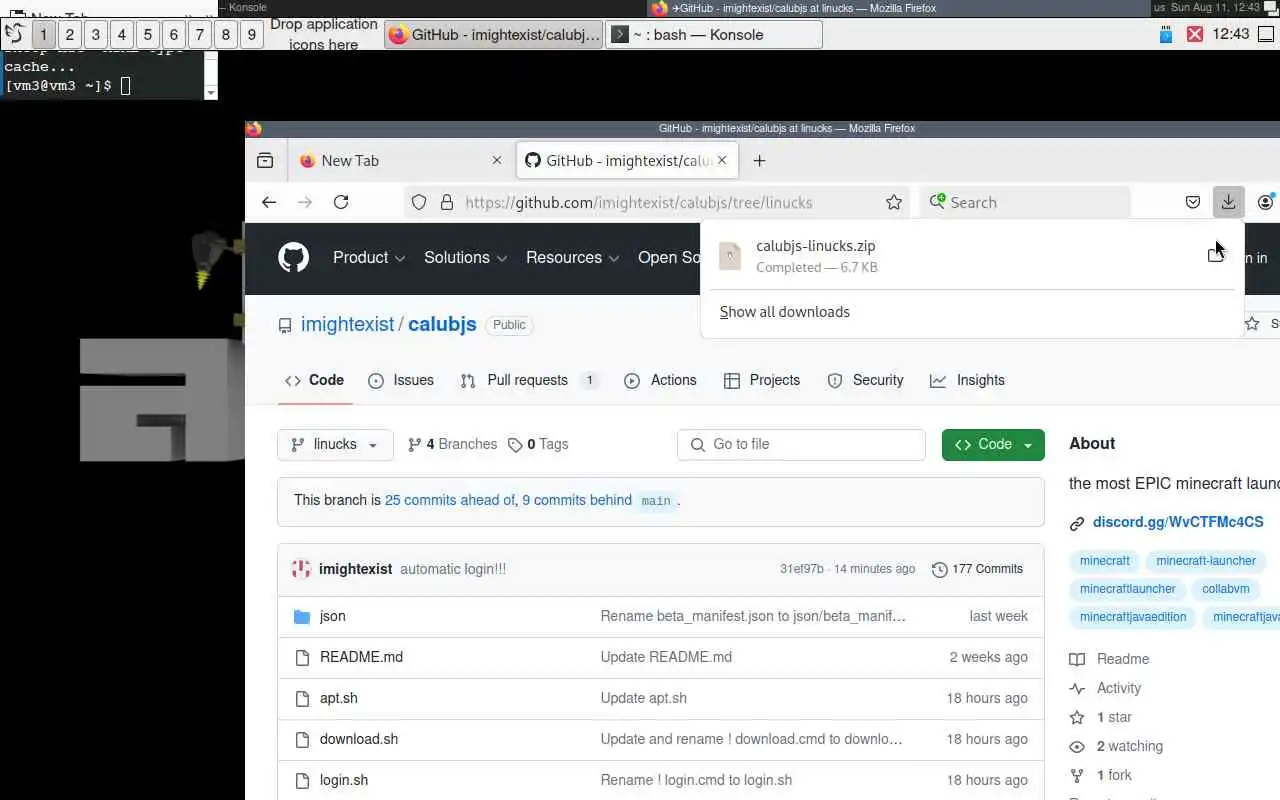
Task: Click the forward navigation arrow
Action: tap(305, 202)
